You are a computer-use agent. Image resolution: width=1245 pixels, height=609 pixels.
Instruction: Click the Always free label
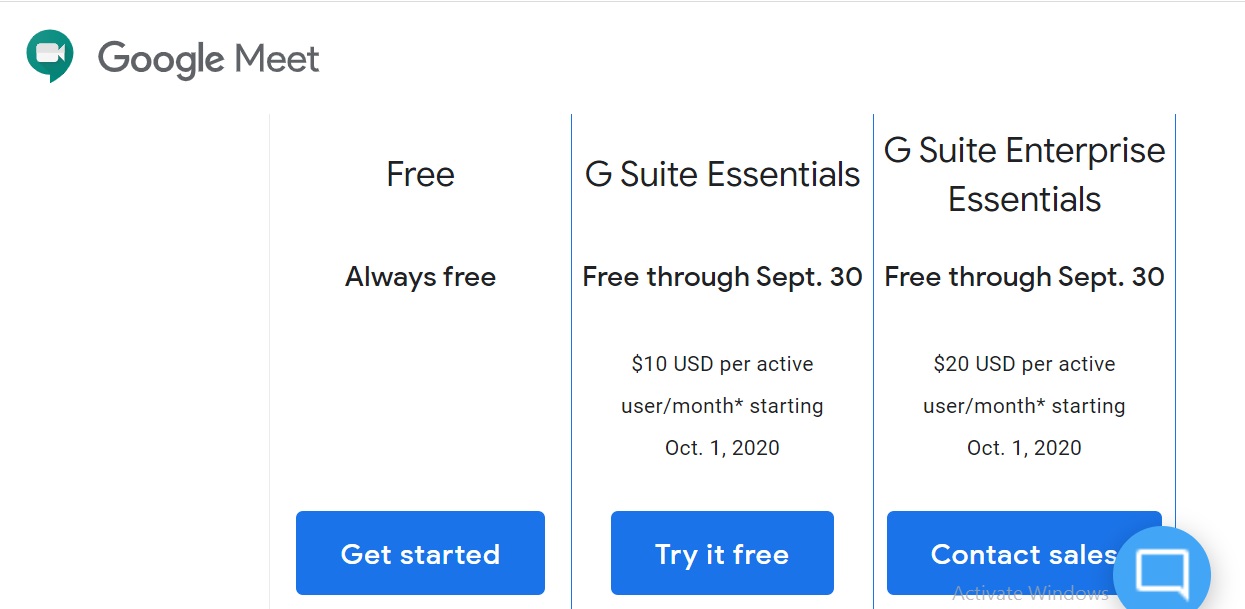point(420,277)
